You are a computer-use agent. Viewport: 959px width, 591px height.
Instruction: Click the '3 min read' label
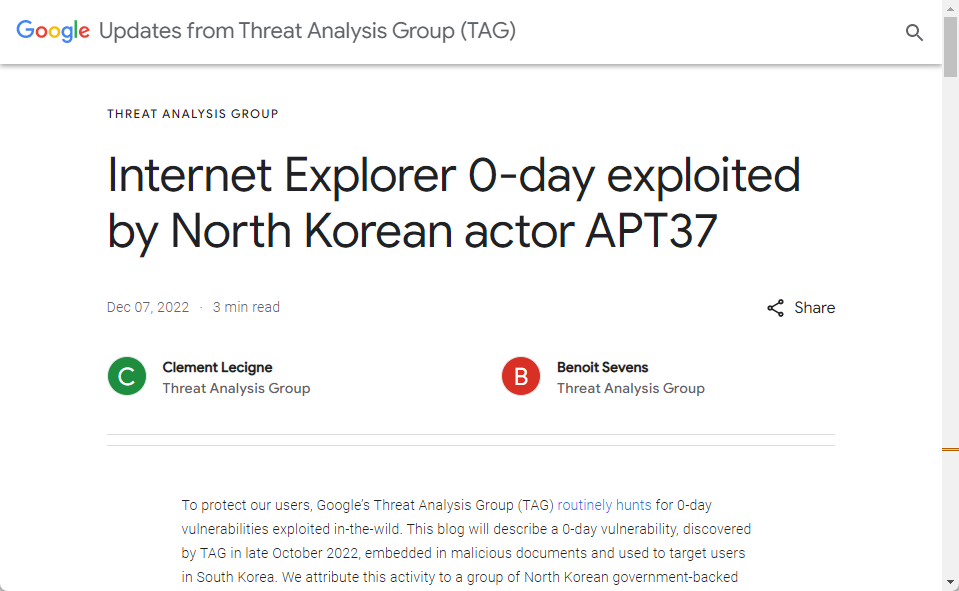[x=246, y=307]
